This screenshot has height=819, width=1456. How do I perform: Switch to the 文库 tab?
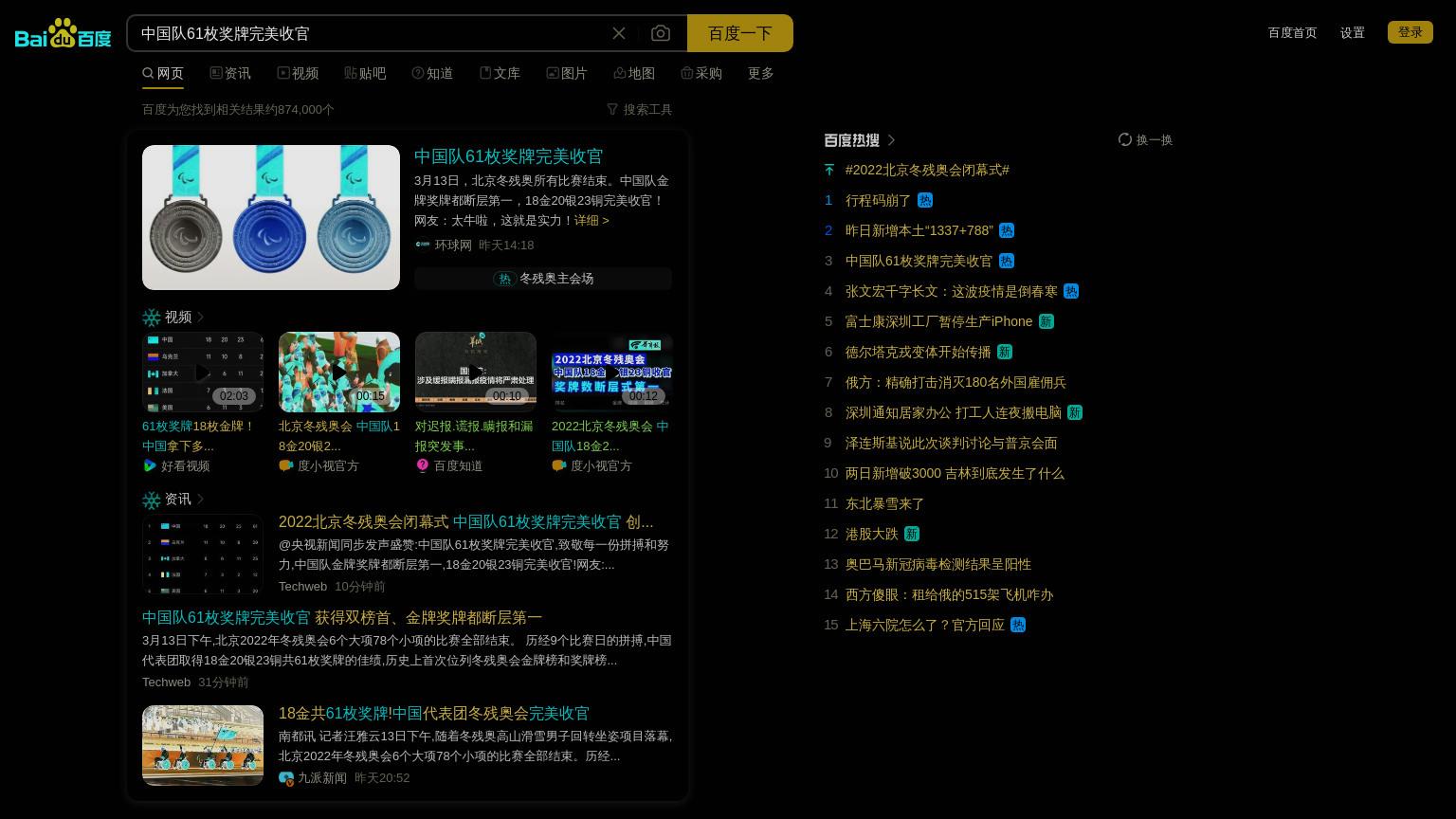click(x=500, y=73)
